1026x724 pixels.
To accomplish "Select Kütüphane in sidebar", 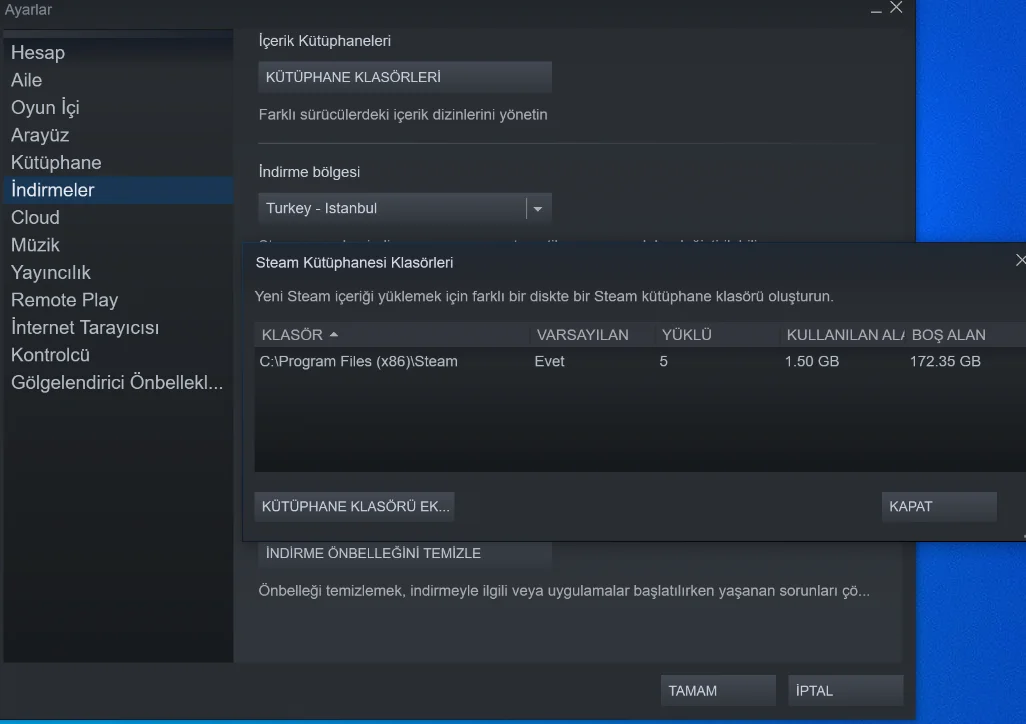I will (x=118, y=162).
